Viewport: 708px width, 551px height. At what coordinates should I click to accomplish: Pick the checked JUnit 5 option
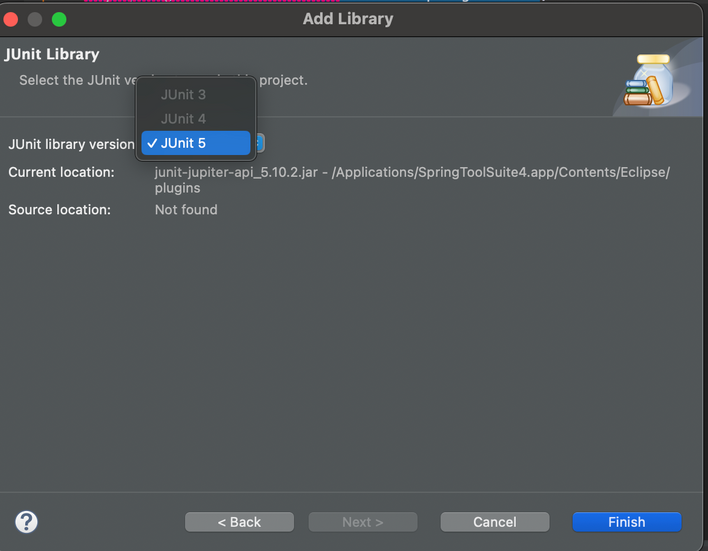196,143
